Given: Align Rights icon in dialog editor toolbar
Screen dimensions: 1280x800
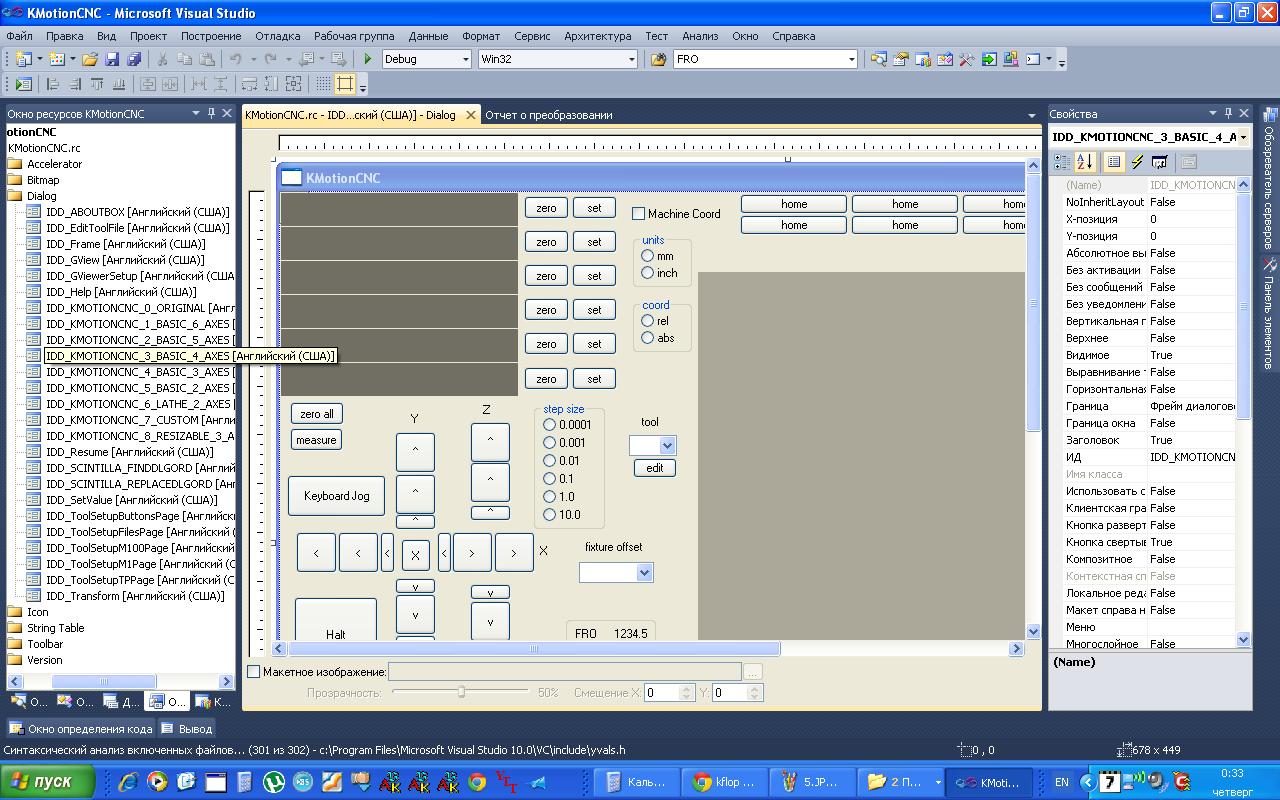Looking at the screenshot, I should click(75, 84).
